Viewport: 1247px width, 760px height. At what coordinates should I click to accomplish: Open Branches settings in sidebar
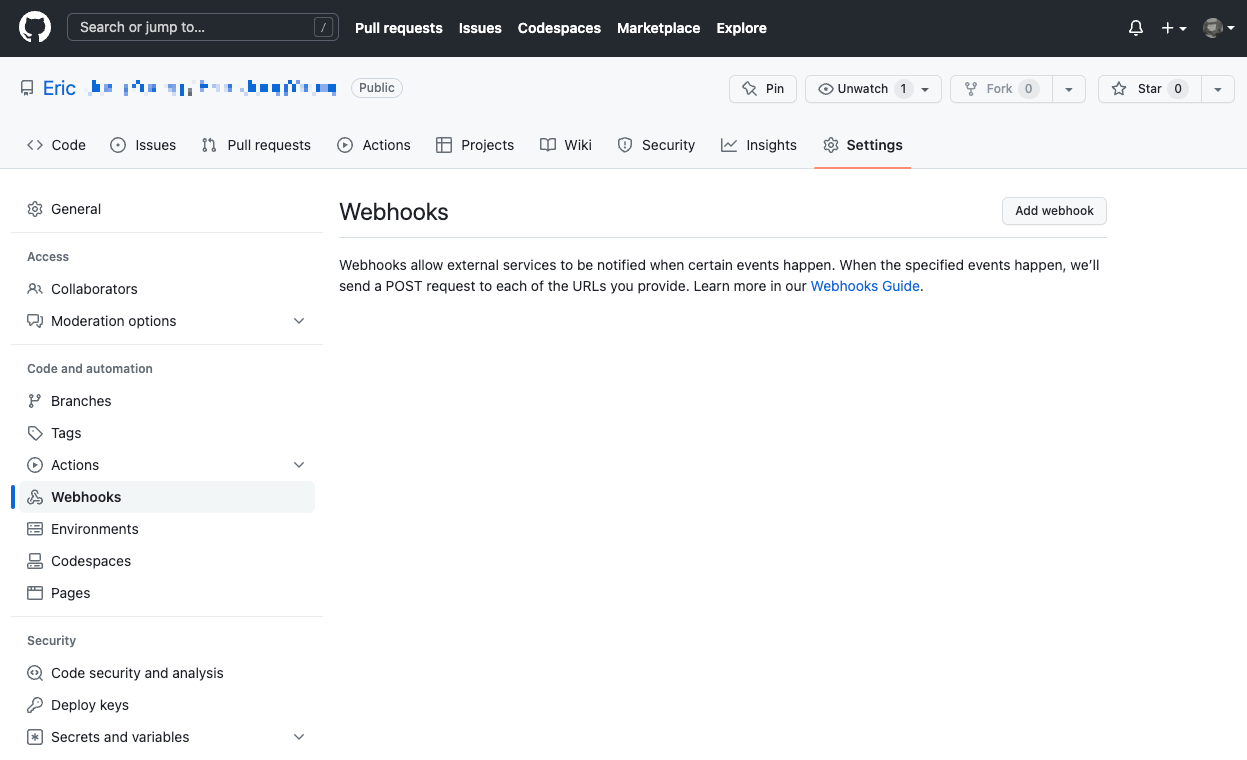(167, 401)
